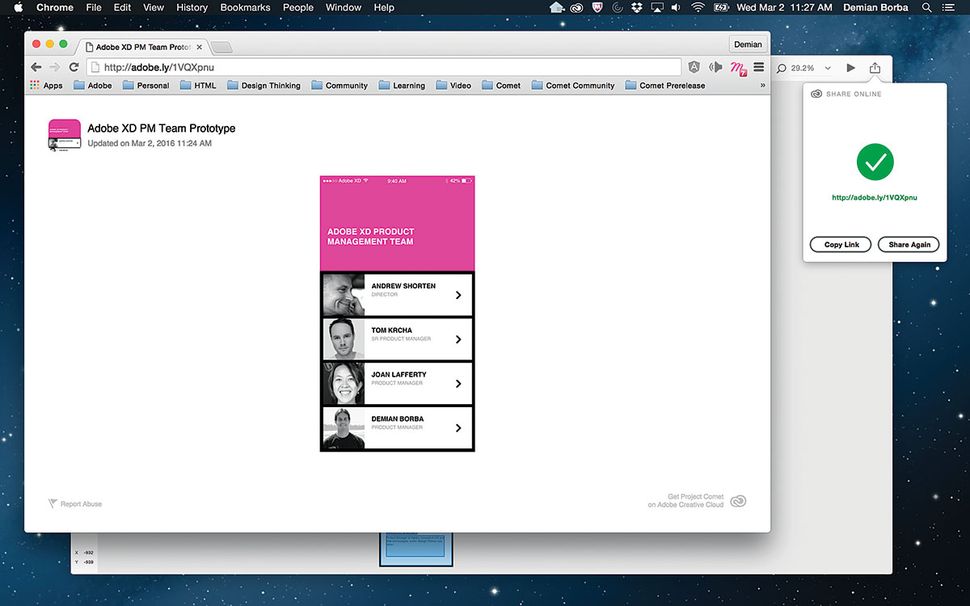
Task: Click the pink M extension icon in Chrome
Action: 737,68
